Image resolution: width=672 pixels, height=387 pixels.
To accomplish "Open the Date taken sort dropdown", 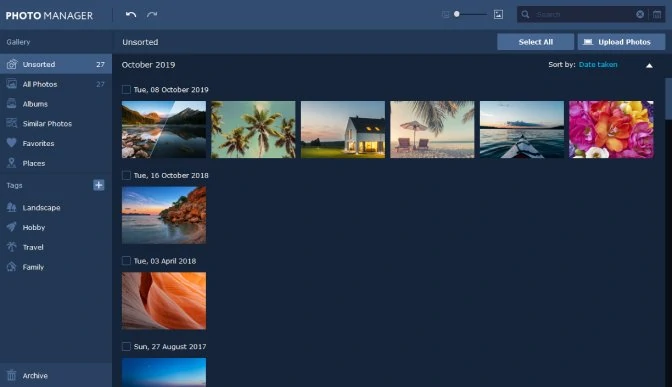I will coord(598,65).
